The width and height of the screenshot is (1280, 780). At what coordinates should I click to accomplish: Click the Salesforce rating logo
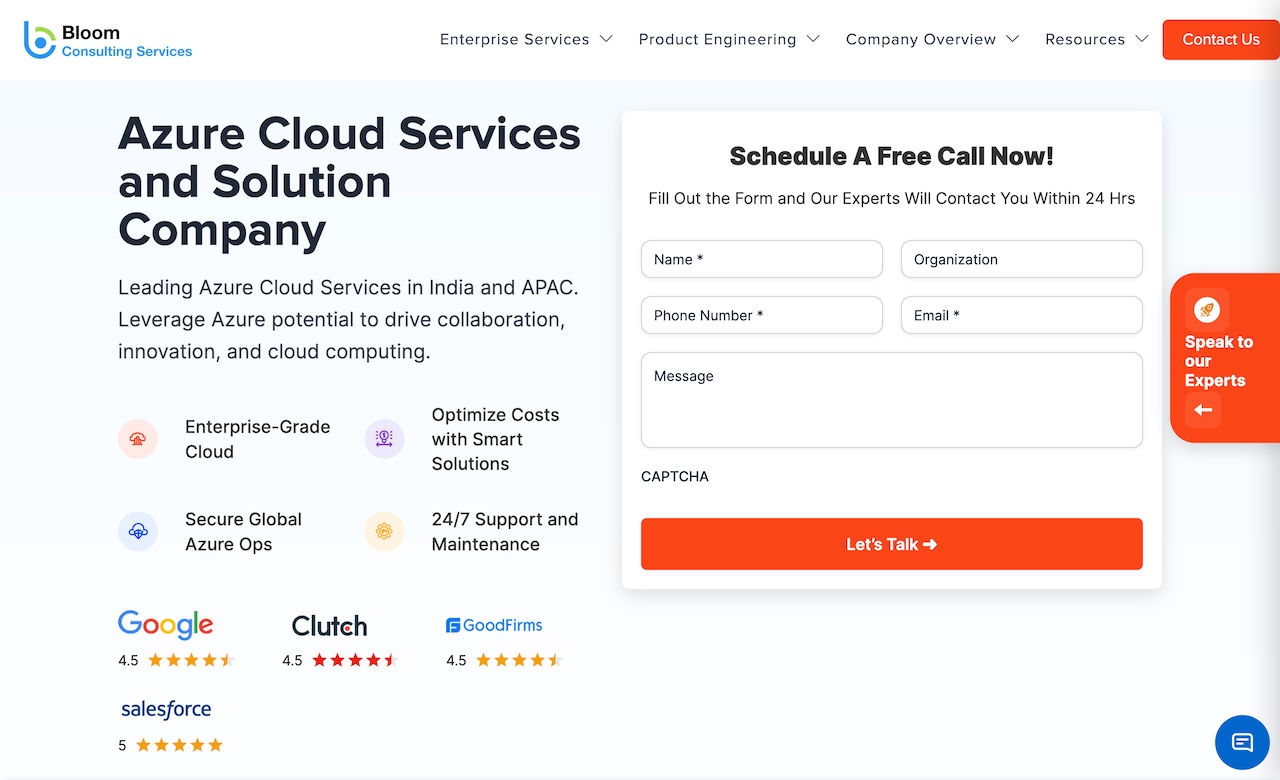[166, 709]
